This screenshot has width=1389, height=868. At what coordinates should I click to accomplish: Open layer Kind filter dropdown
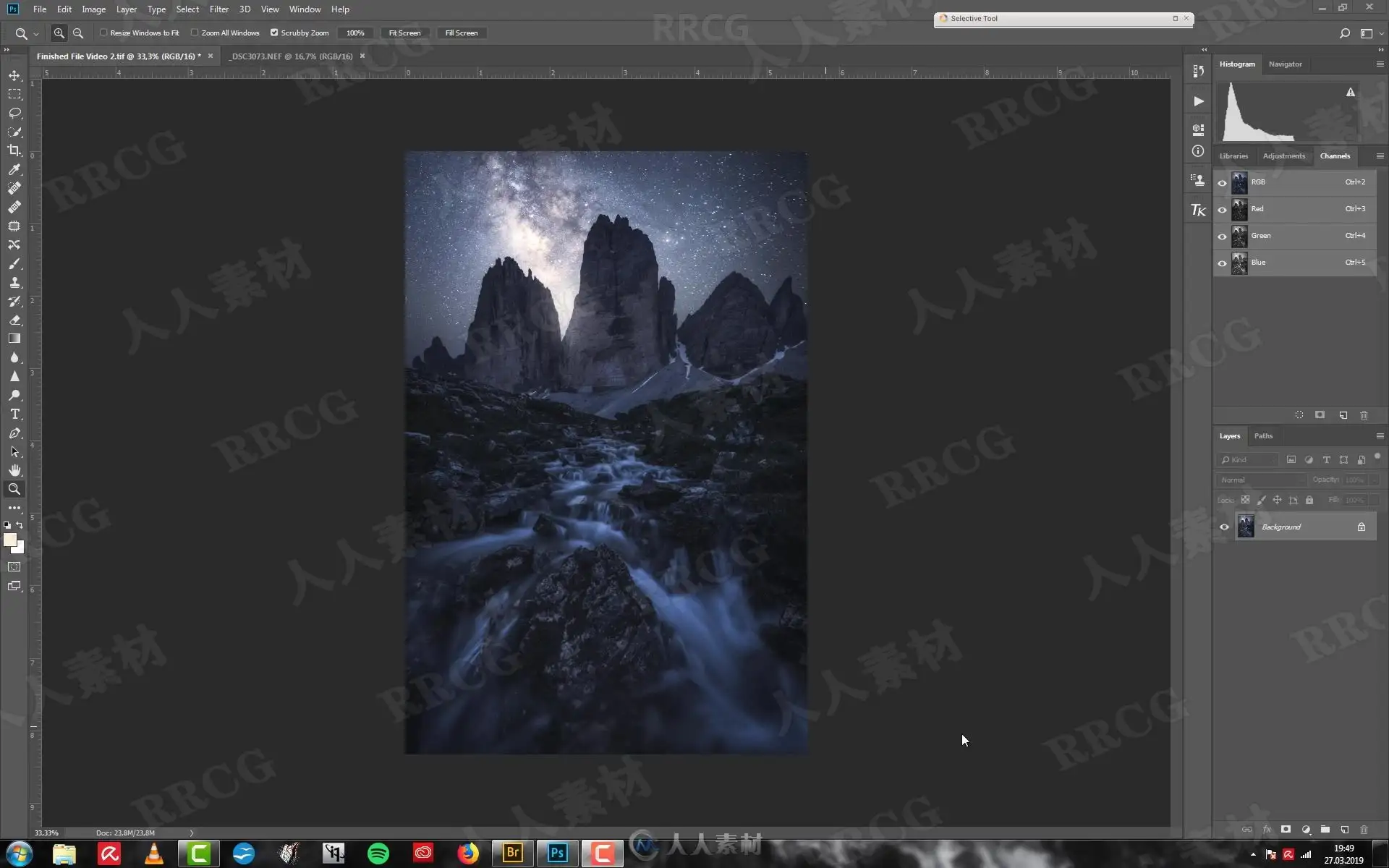pyautogui.click(x=1248, y=460)
